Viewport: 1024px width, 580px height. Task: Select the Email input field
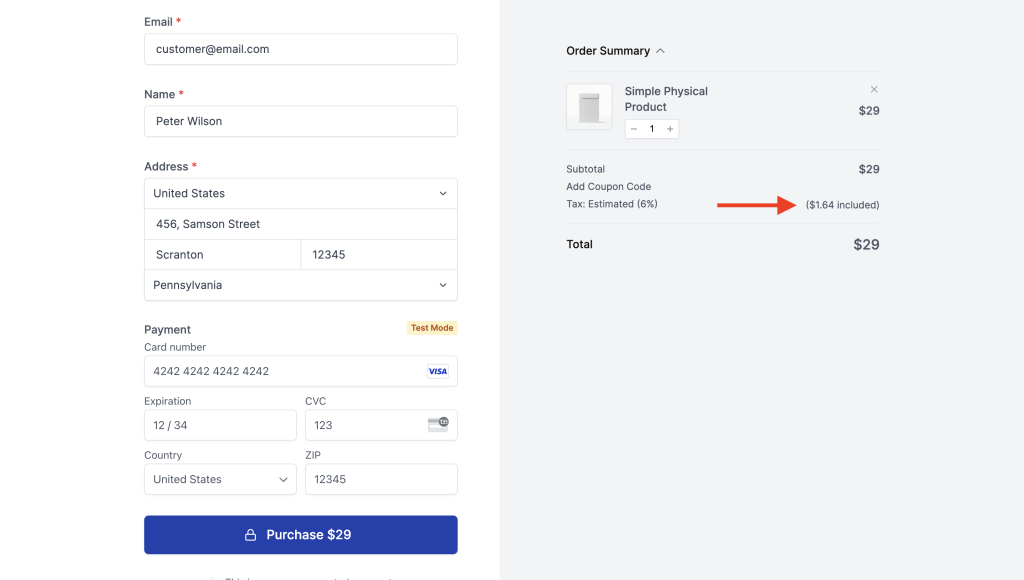point(300,48)
